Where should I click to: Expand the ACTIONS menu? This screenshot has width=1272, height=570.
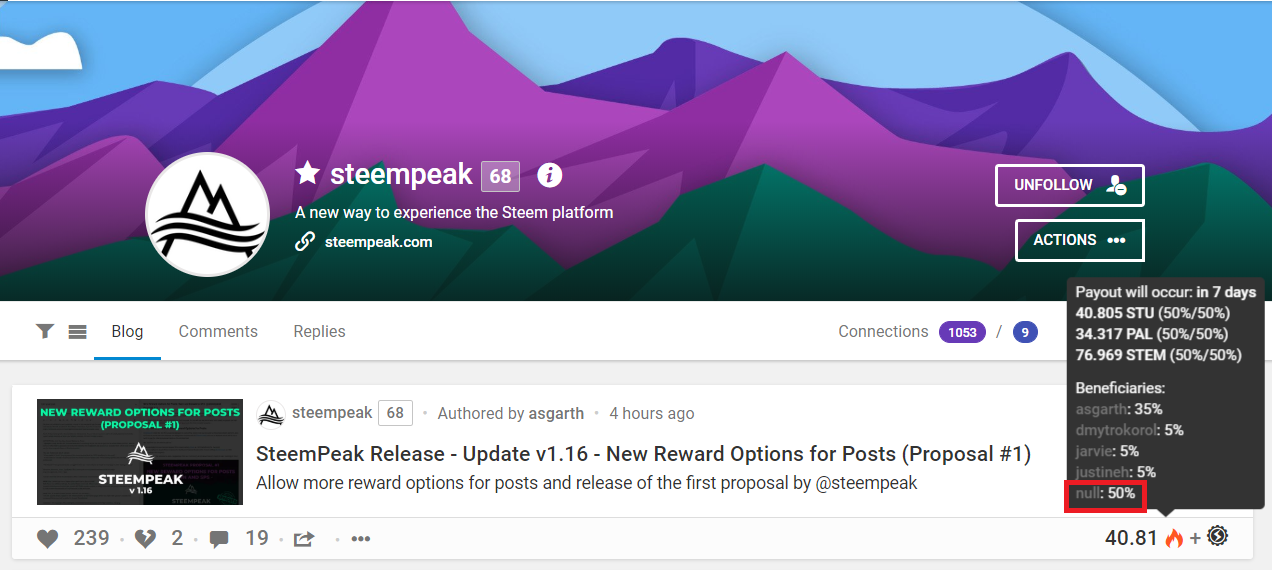click(x=1080, y=240)
